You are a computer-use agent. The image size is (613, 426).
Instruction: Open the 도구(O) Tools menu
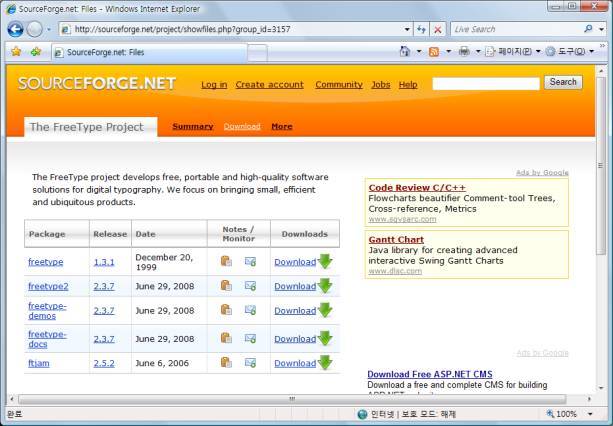pos(570,52)
